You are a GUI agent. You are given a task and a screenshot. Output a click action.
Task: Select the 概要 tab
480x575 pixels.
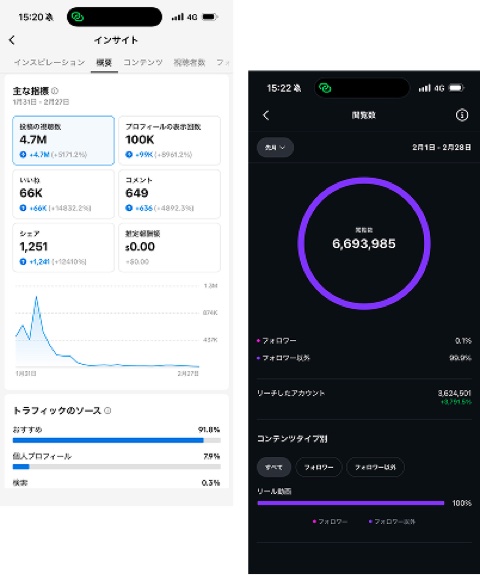click(104, 63)
